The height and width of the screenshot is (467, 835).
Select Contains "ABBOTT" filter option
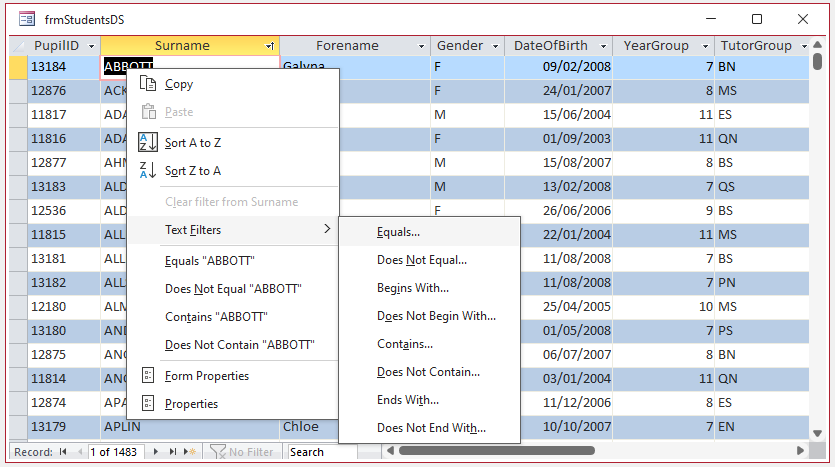point(233,316)
